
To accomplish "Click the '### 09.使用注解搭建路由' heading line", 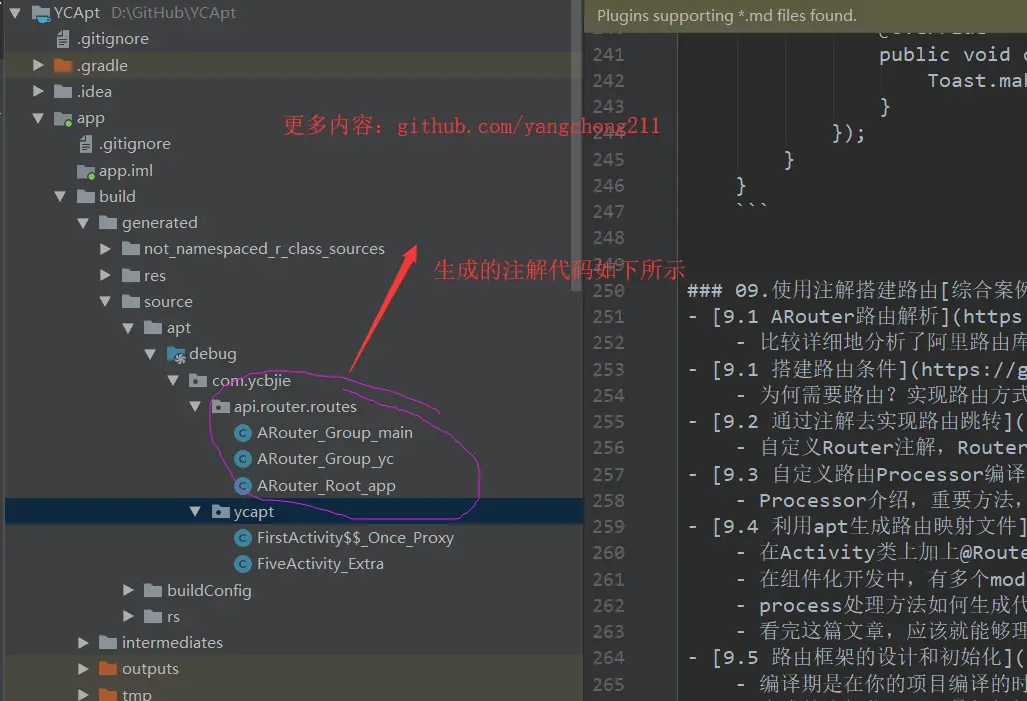I will [857, 290].
